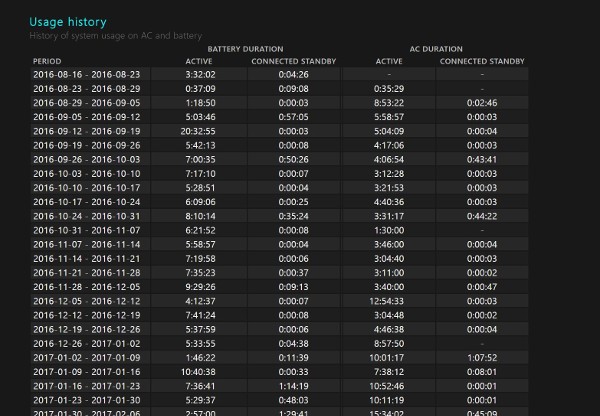Click AC connected standby value 0:44:22
This screenshot has height=416, width=600.
pos(482,215)
